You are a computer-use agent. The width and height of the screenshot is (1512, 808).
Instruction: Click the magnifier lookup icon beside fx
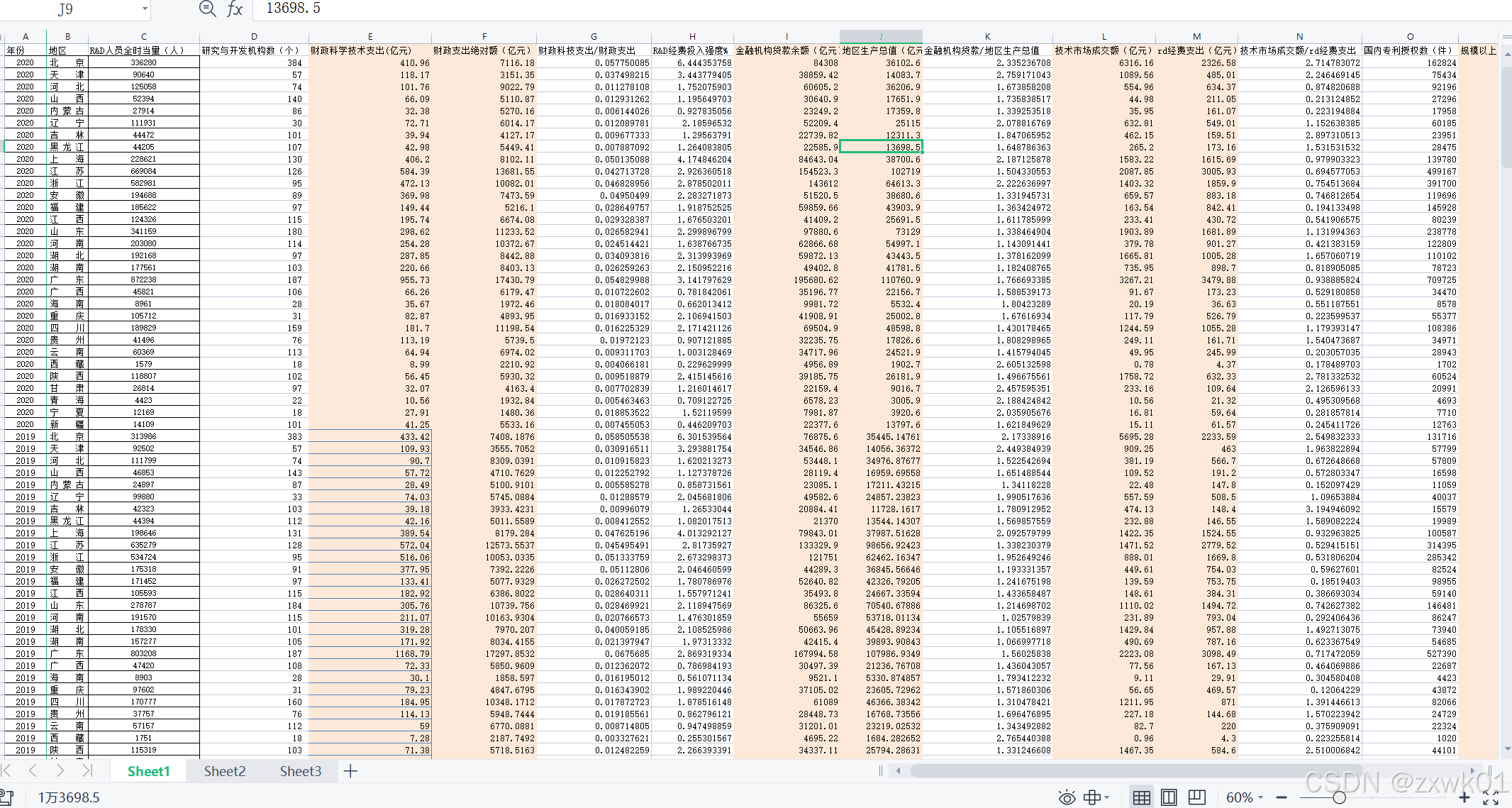click(207, 9)
